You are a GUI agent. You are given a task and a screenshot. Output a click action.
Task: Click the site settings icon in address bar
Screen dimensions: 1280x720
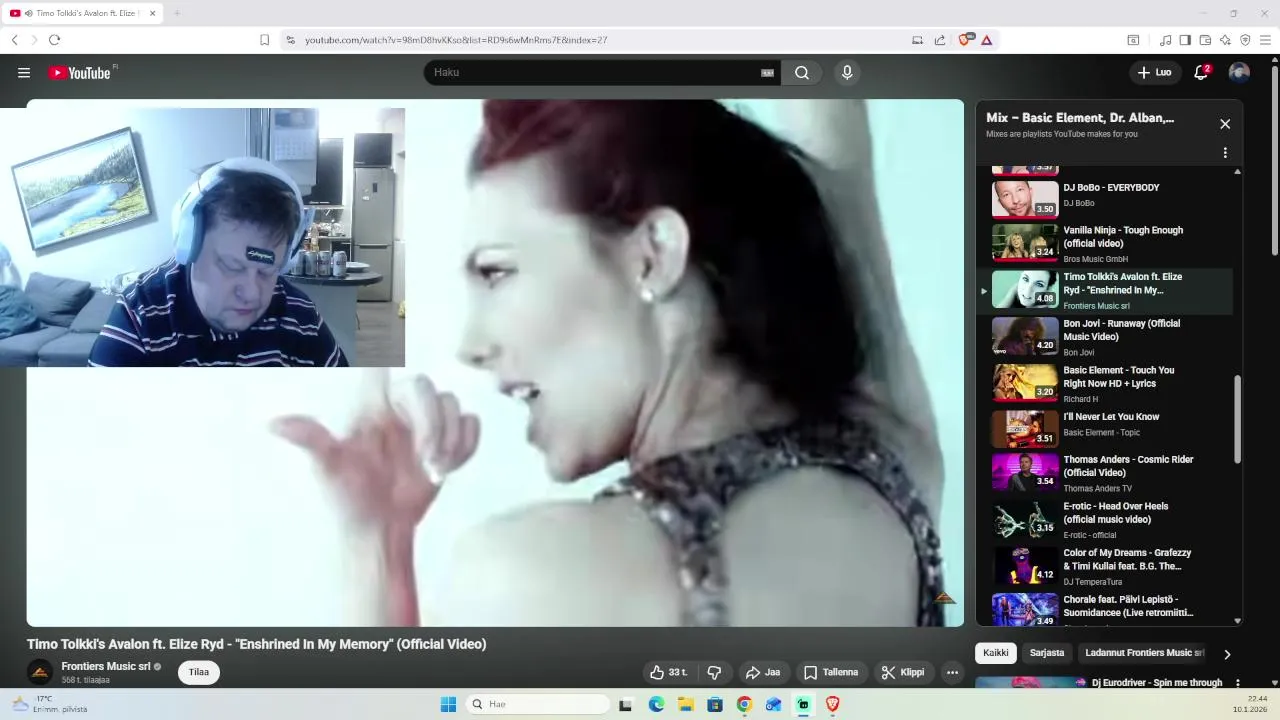(x=290, y=40)
